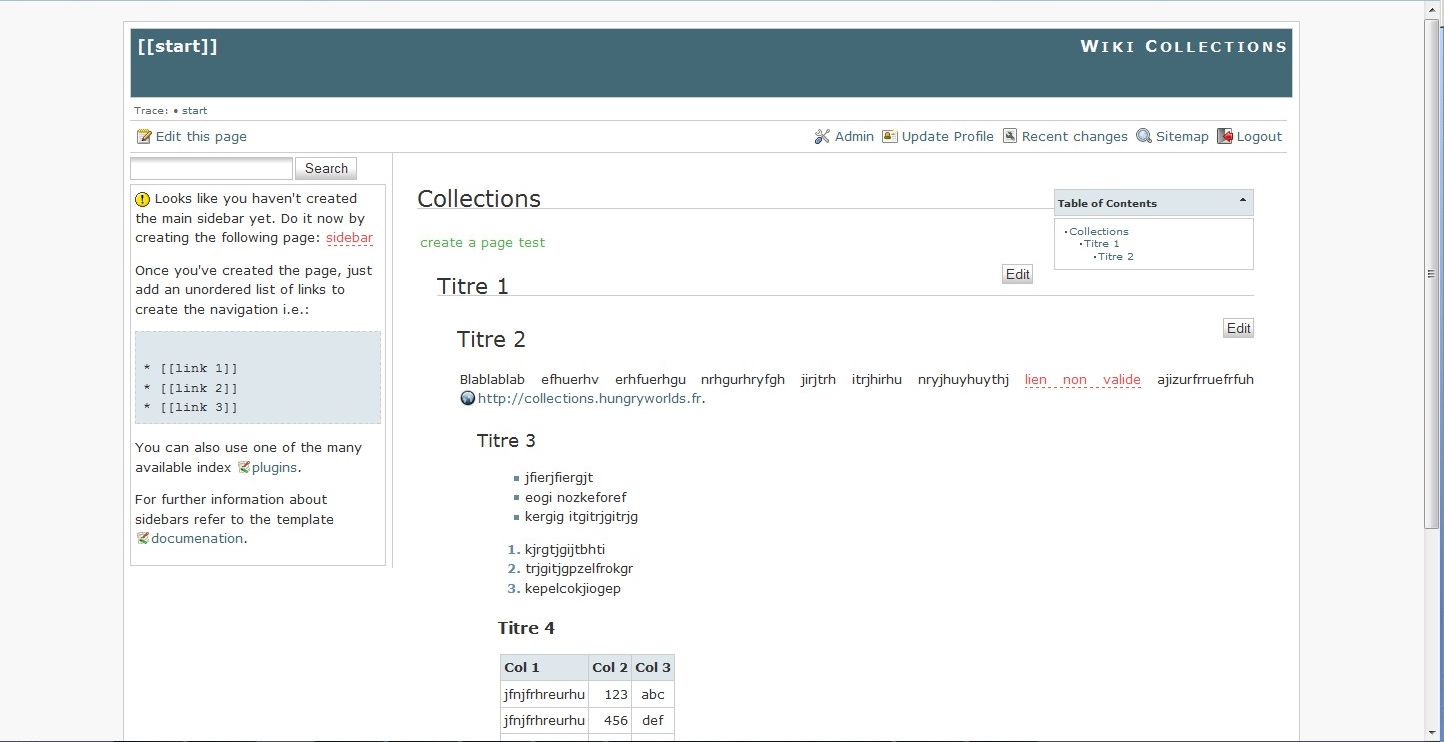This screenshot has height=742, width=1444.
Task: Click the Edit this page pencil icon
Action: point(144,137)
